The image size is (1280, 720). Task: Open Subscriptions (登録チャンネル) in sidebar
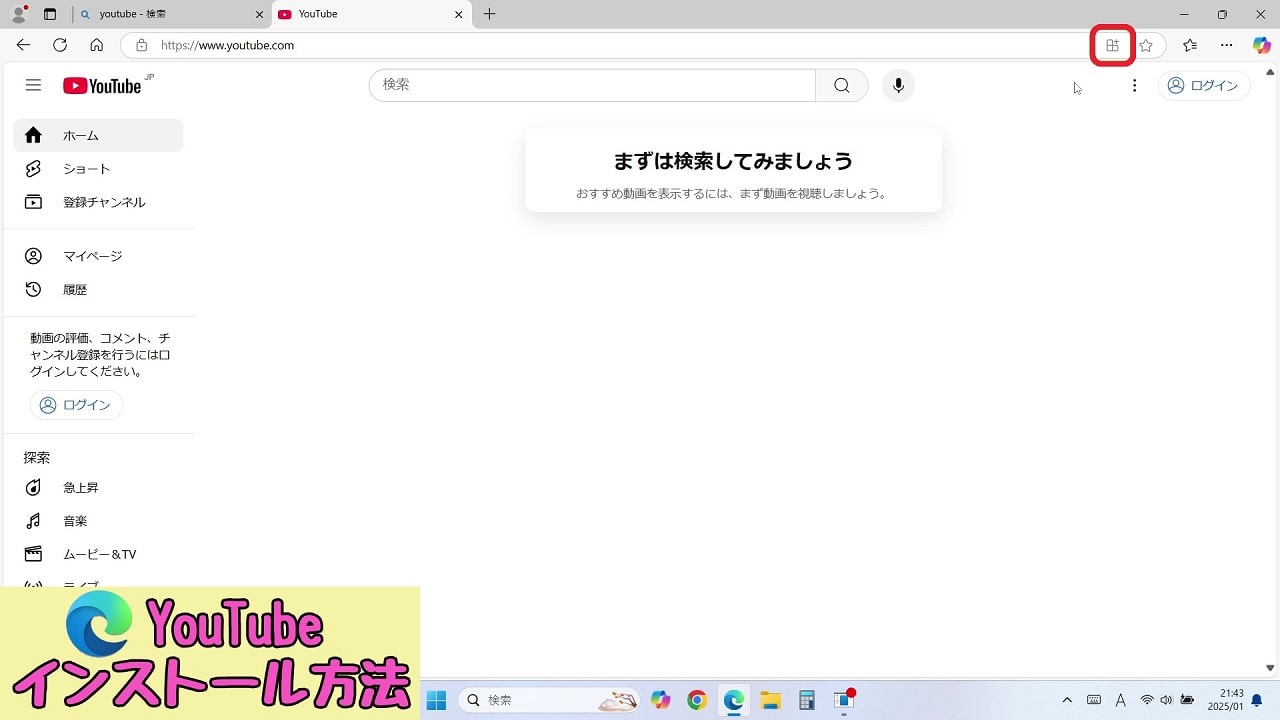[98, 202]
